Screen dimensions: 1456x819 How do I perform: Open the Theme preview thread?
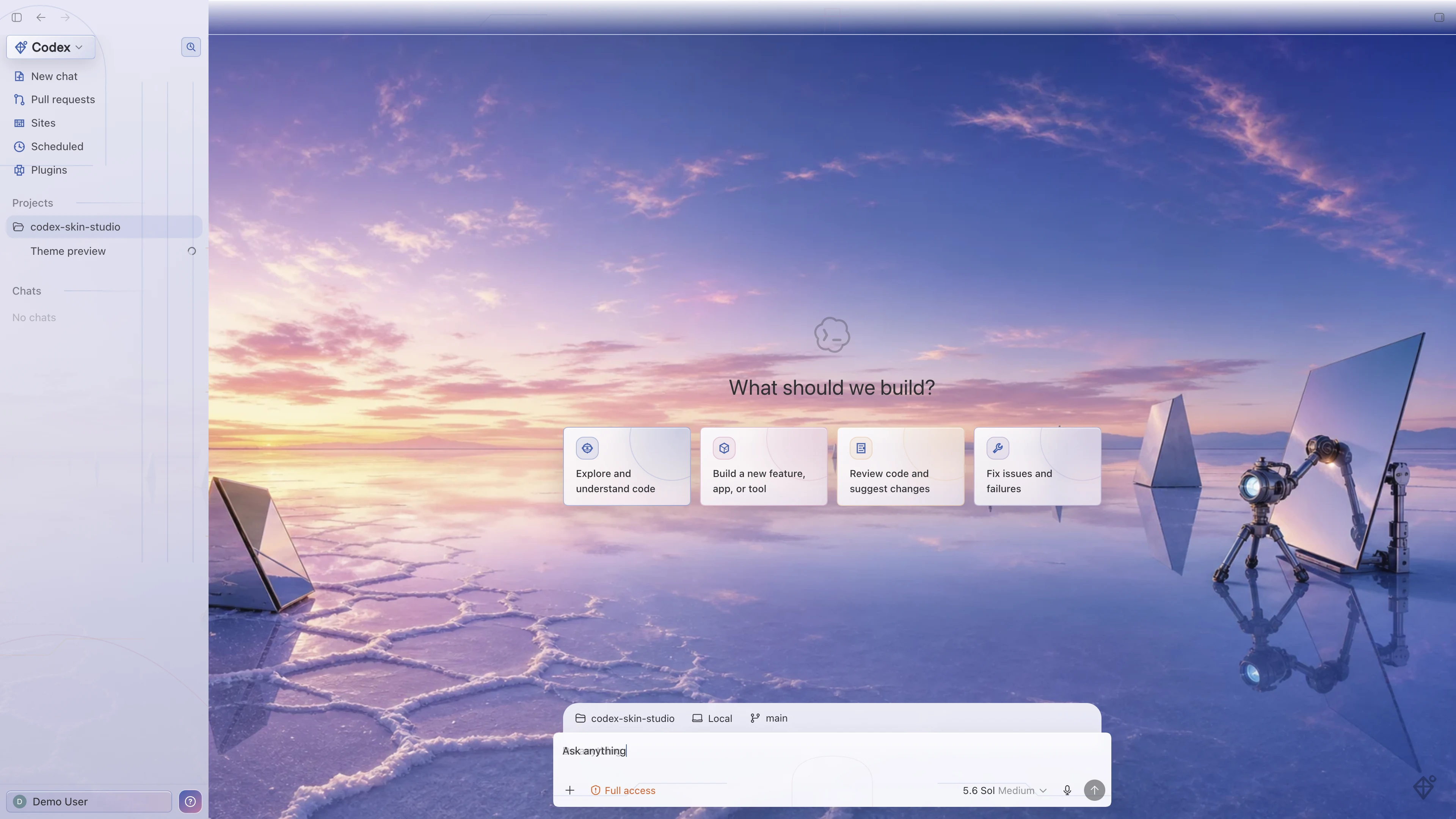pos(104,251)
